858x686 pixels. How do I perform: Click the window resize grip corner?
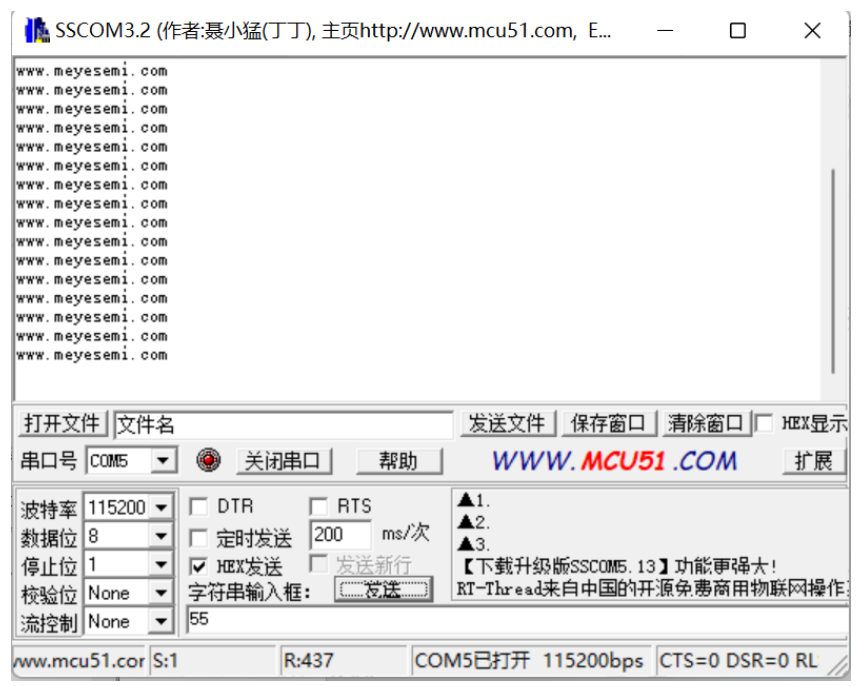pyautogui.click(x=837, y=666)
